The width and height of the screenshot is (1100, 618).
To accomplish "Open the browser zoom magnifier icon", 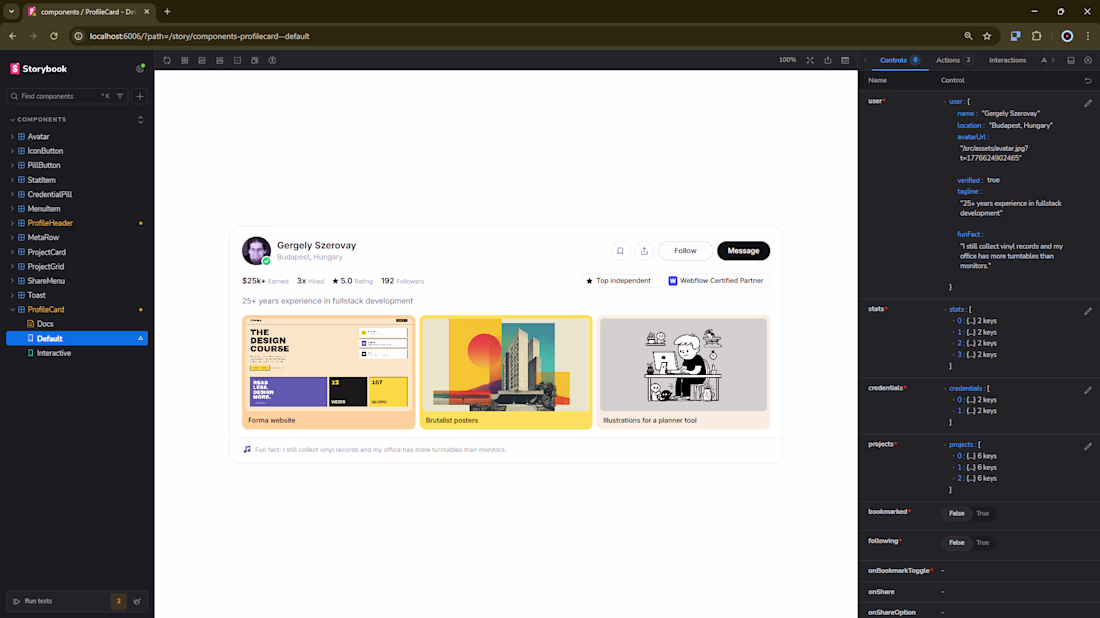I will coord(968,36).
